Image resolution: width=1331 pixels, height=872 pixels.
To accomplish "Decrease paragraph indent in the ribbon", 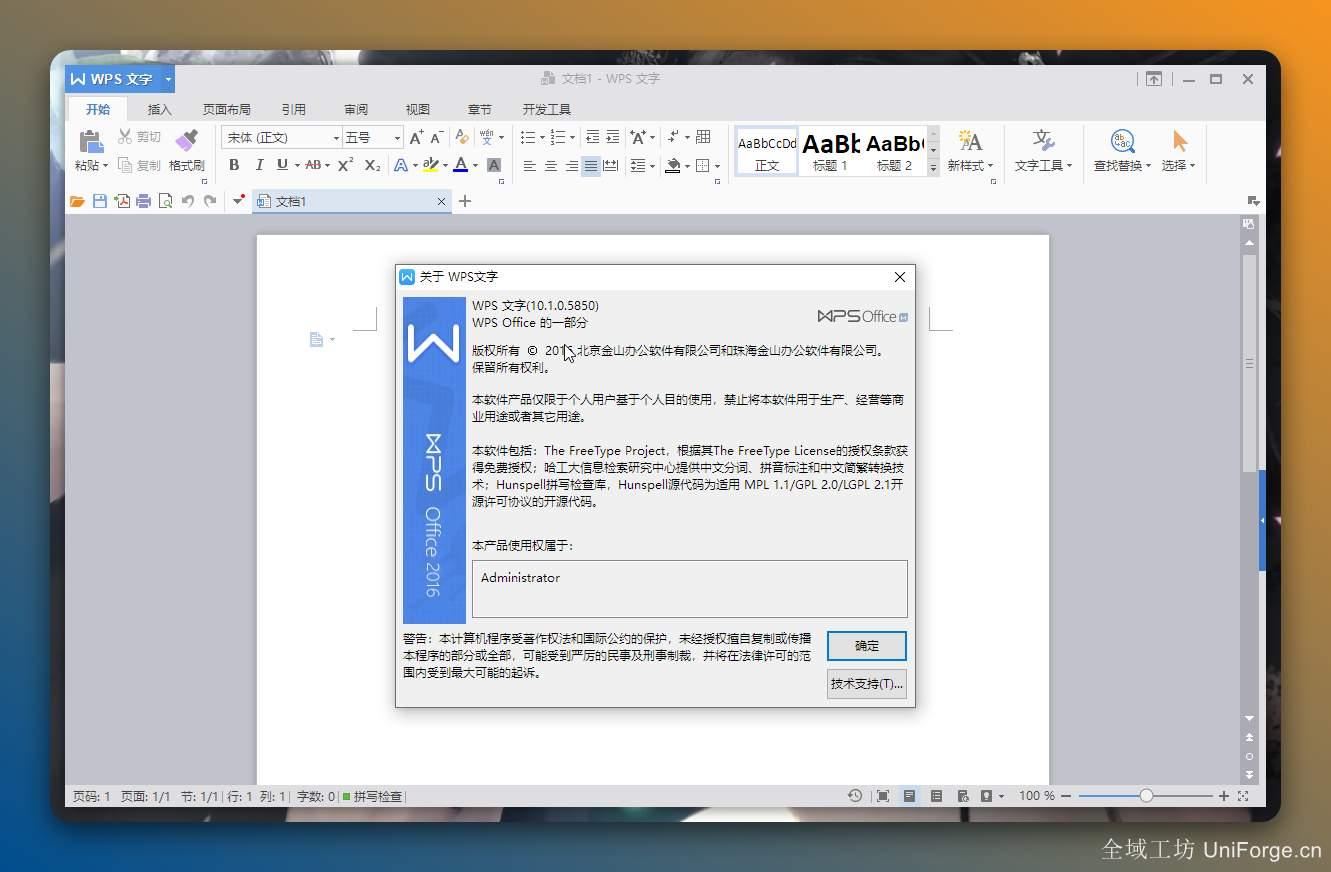I will click(x=593, y=137).
